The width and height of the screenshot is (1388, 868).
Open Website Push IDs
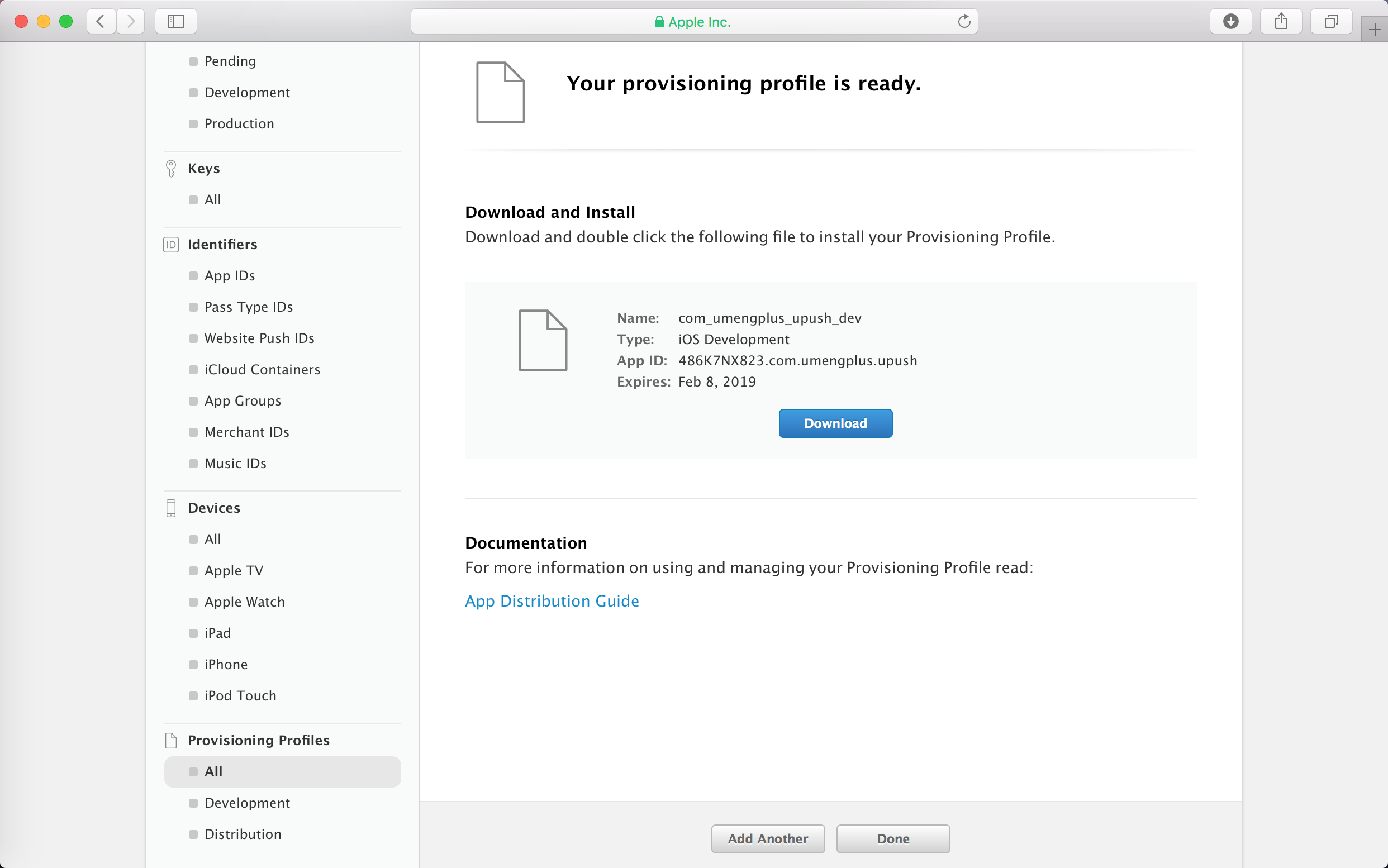coord(259,338)
